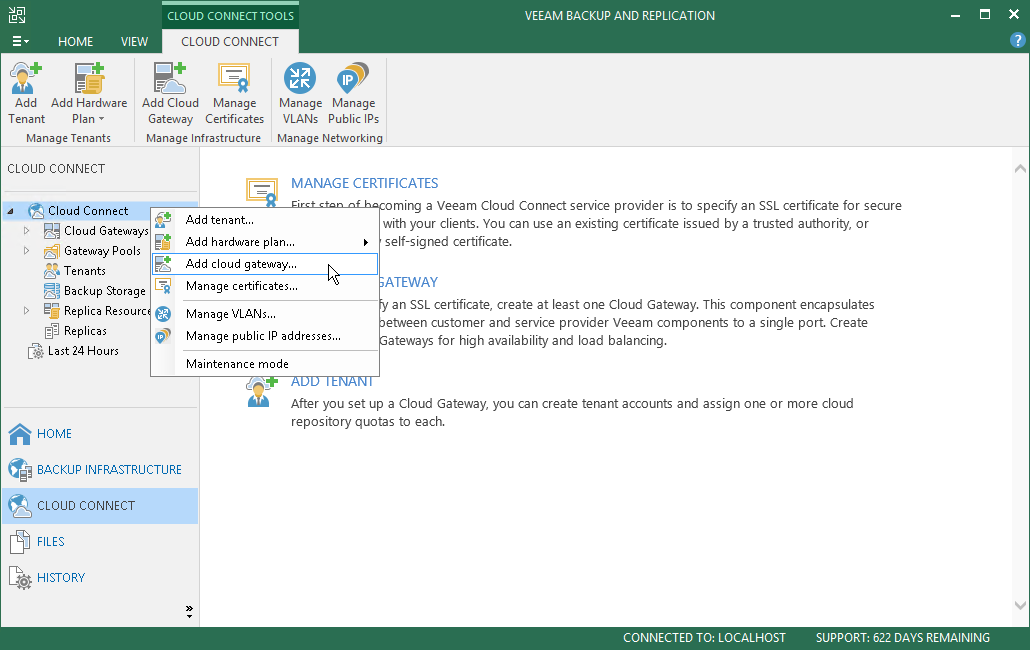Click the Cloud Connect tree node icon
1030x650 pixels.
click(36, 211)
